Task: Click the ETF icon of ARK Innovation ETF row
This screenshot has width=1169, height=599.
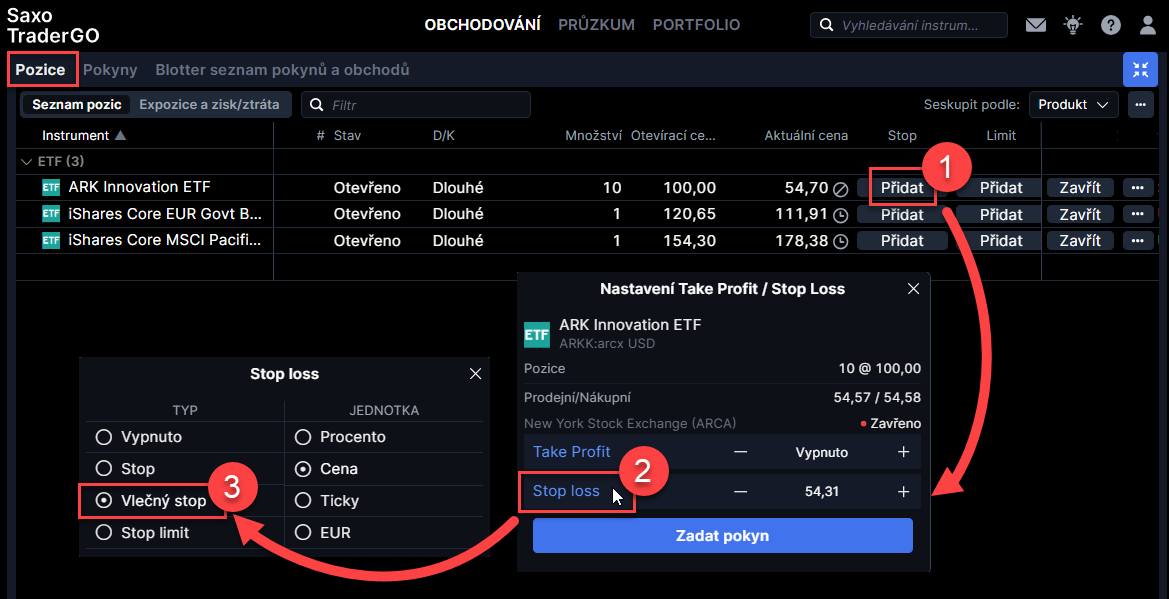Action: click(51, 187)
